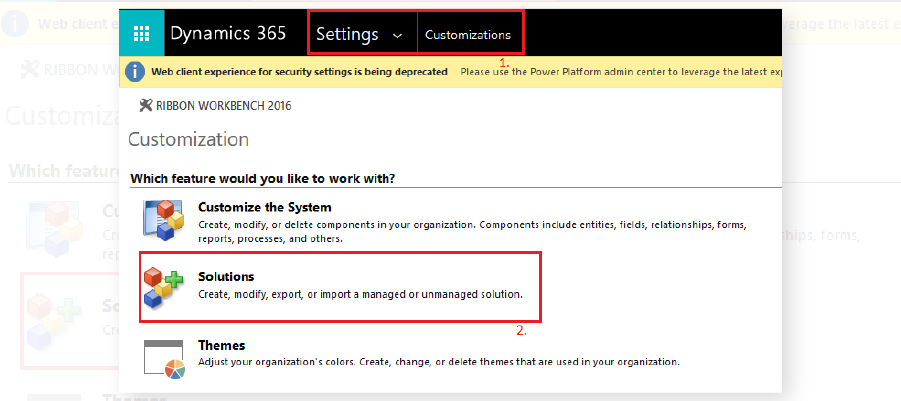Click the Solutions cubes icon
901x401 pixels.
pyautogui.click(x=163, y=288)
